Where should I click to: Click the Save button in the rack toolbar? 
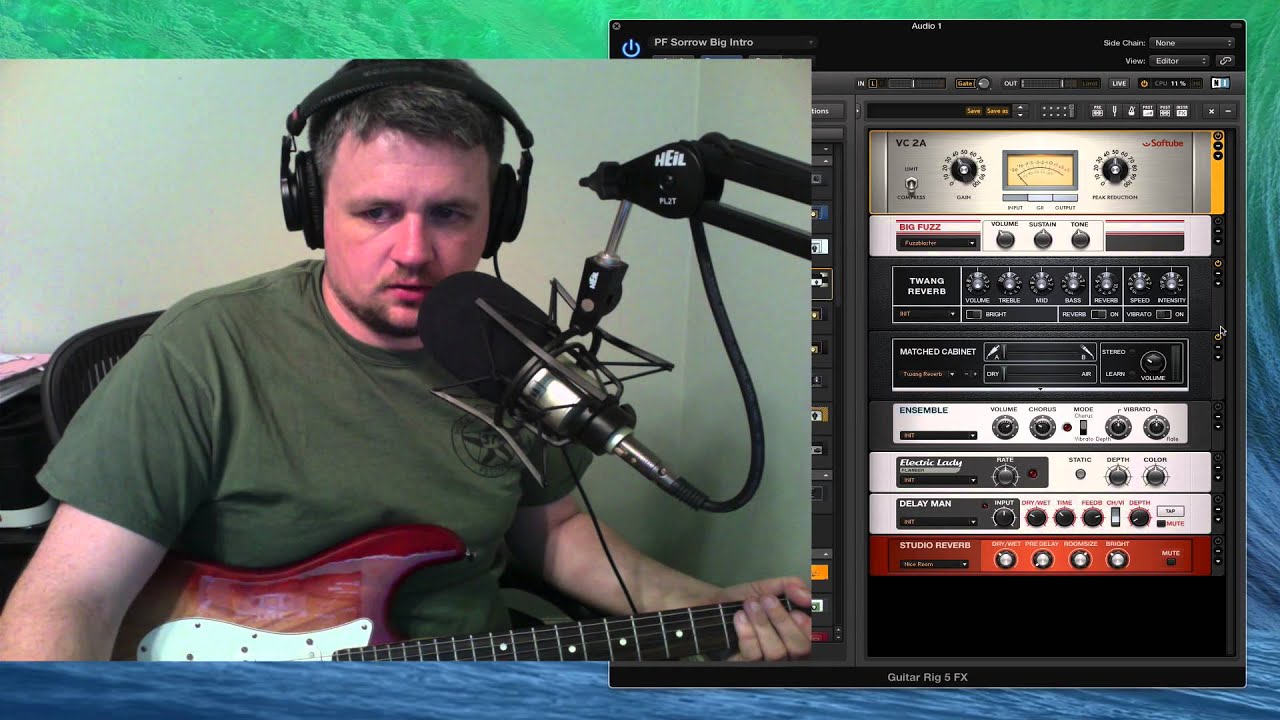pyautogui.click(x=973, y=111)
